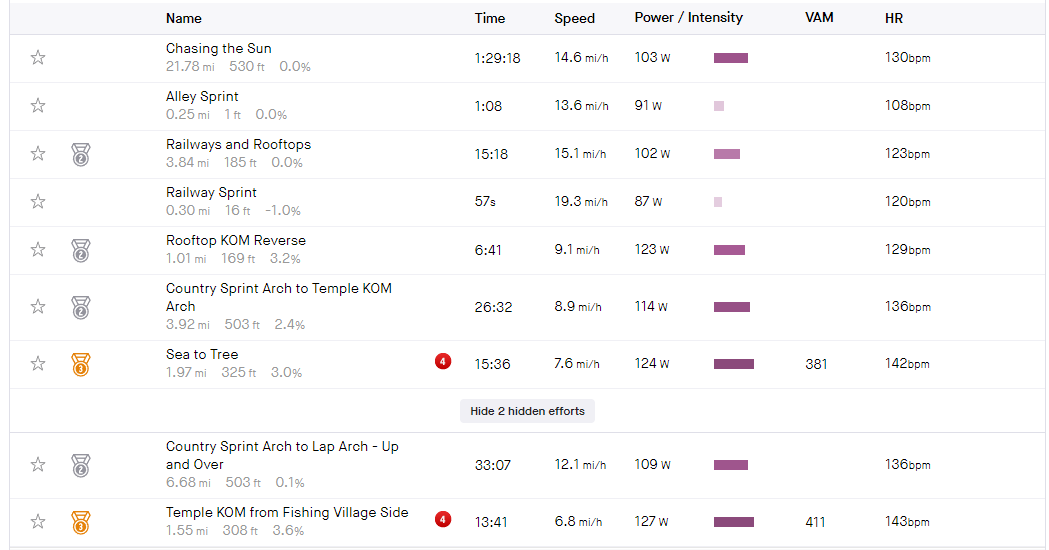Click the Time column header
This screenshot has width=1049, height=550.
tap(490, 18)
